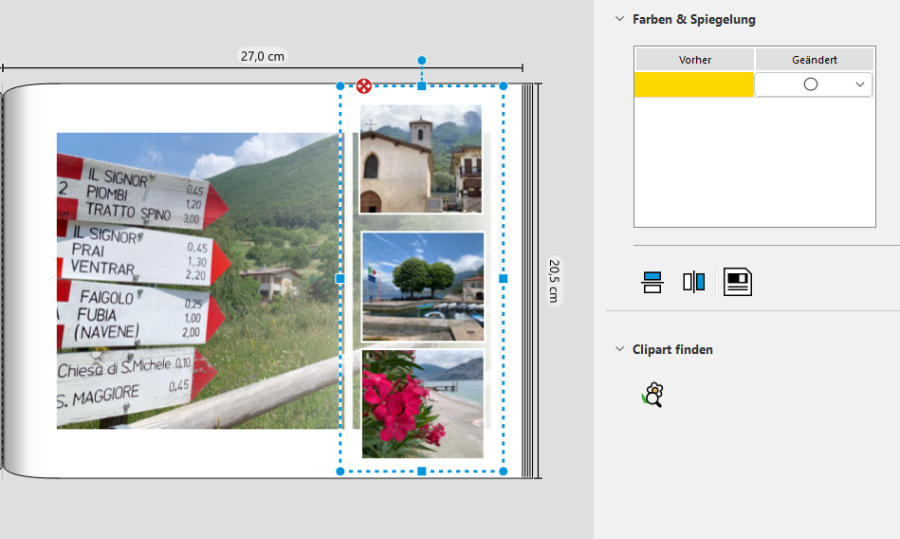This screenshot has height=539, width=900.
Task: Select the harbor with trees photo
Action: coord(423,286)
